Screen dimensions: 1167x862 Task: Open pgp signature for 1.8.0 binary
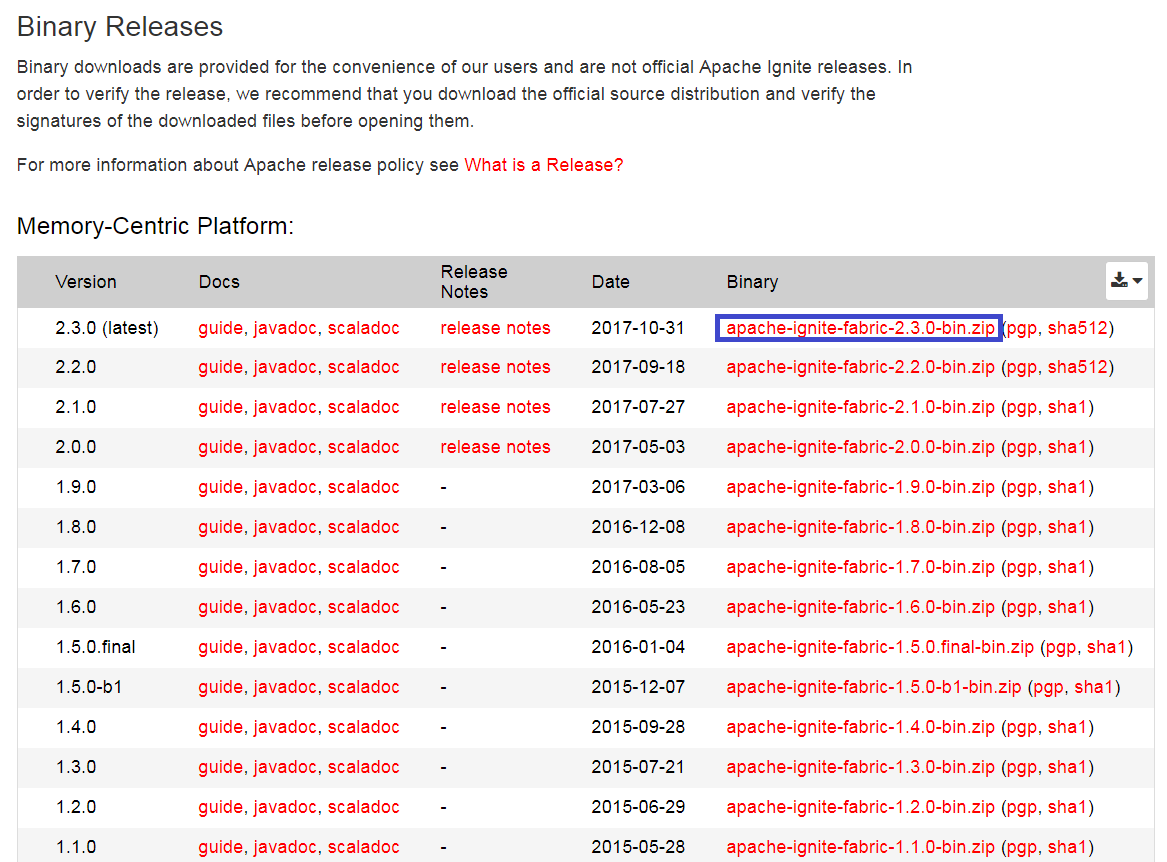1022,529
